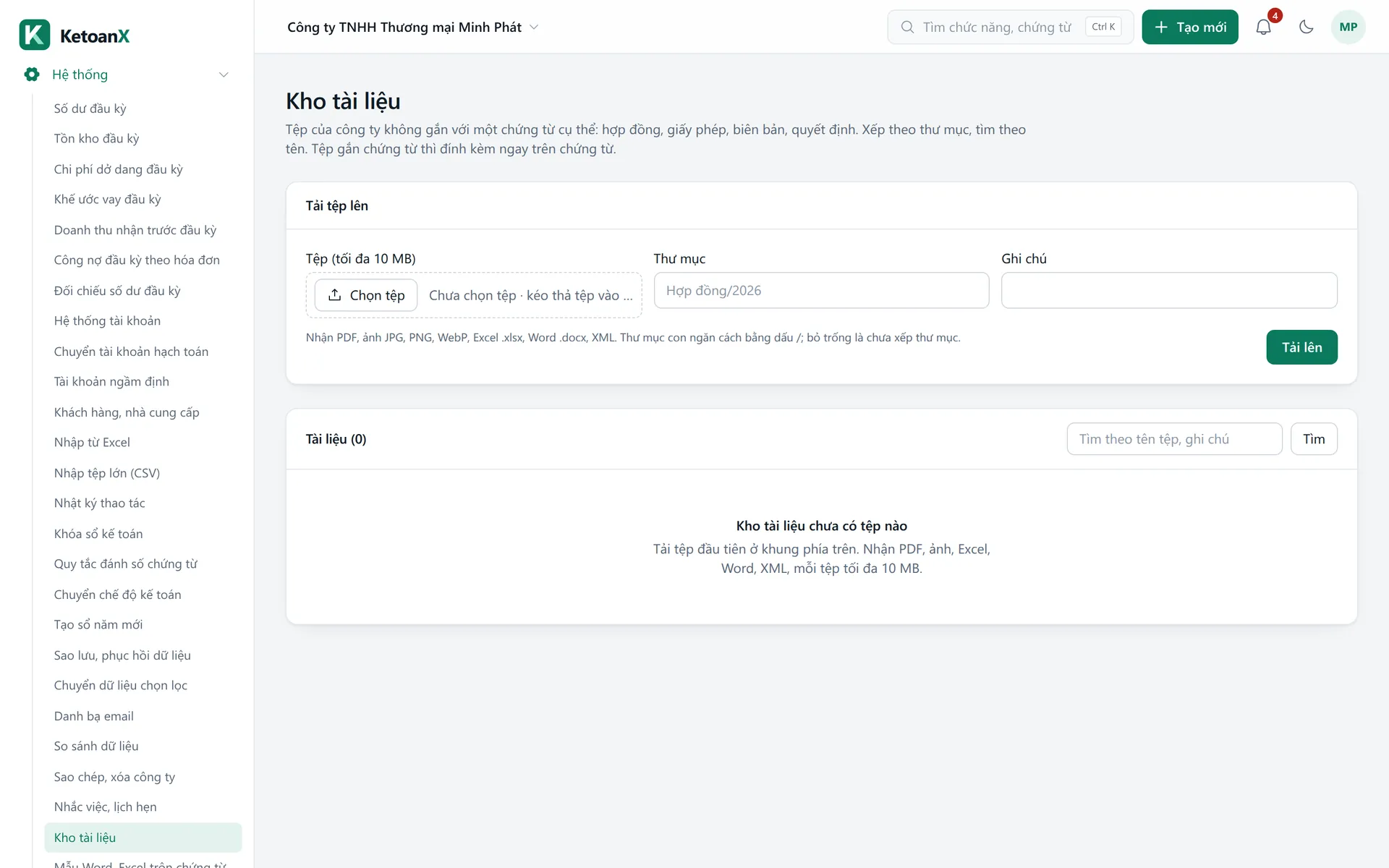The width and height of the screenshot is (1389, 868).
Task: Open Chuyển dữ liệu chọn lọc
Action: [x=143, y=686]
